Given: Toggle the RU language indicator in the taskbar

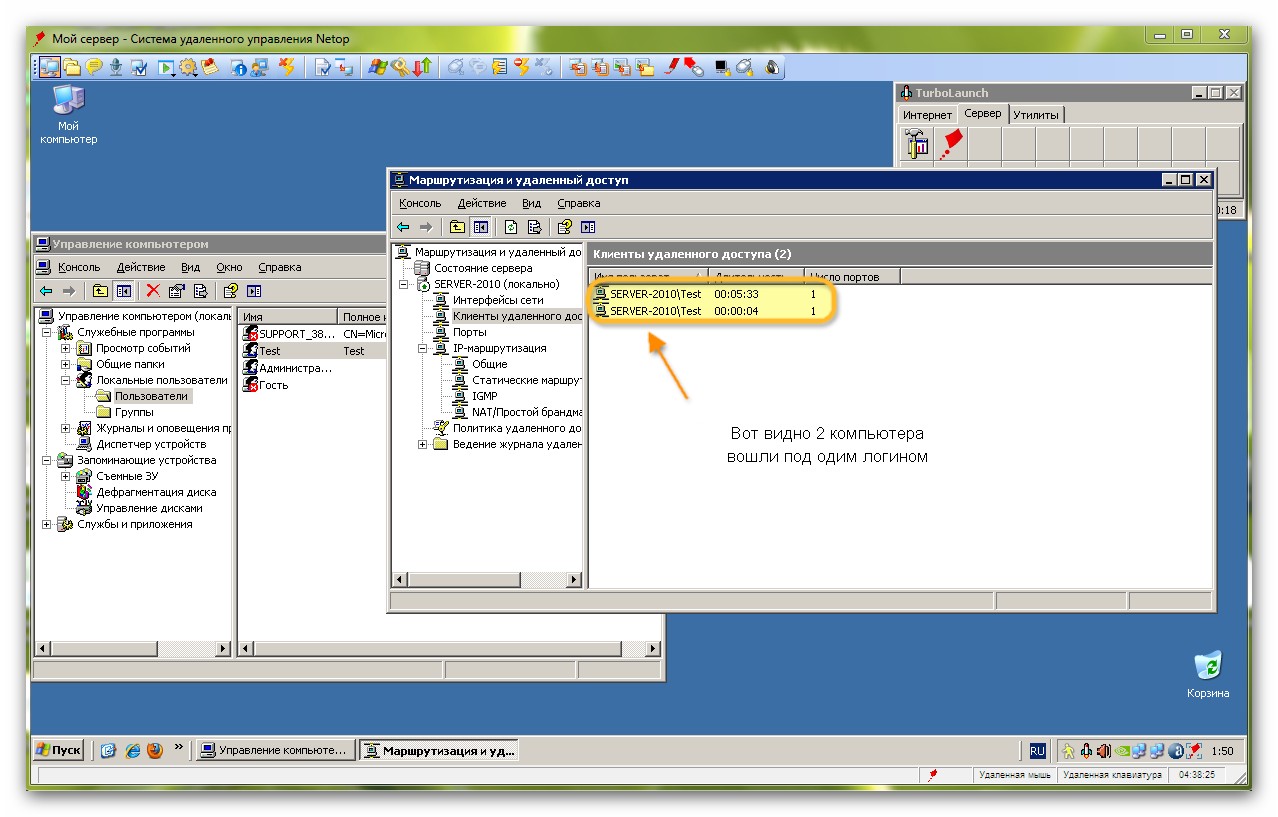Looking at the screenshot, I should pos(1037,750).
